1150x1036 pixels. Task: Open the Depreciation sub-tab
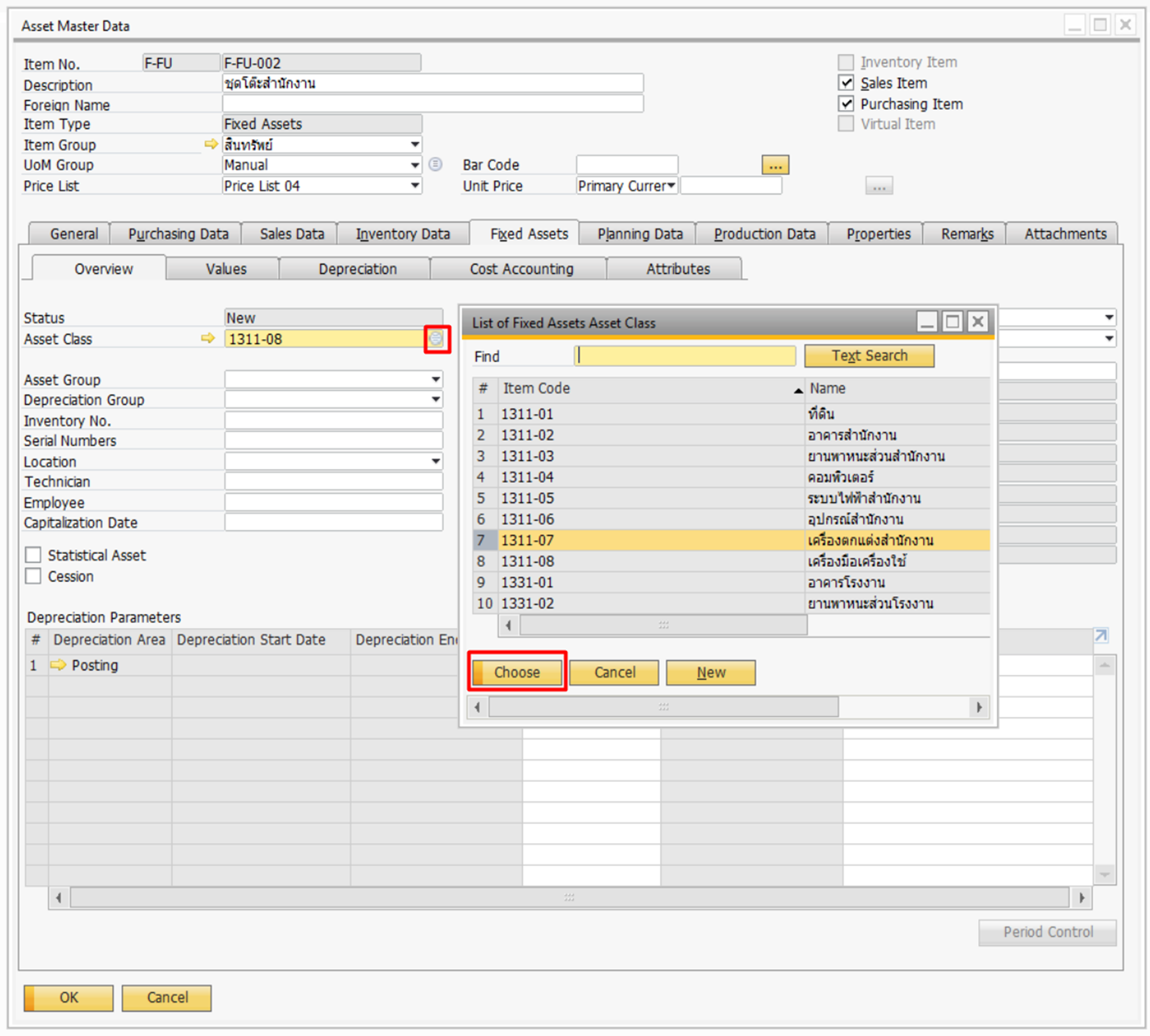[357, 269]
